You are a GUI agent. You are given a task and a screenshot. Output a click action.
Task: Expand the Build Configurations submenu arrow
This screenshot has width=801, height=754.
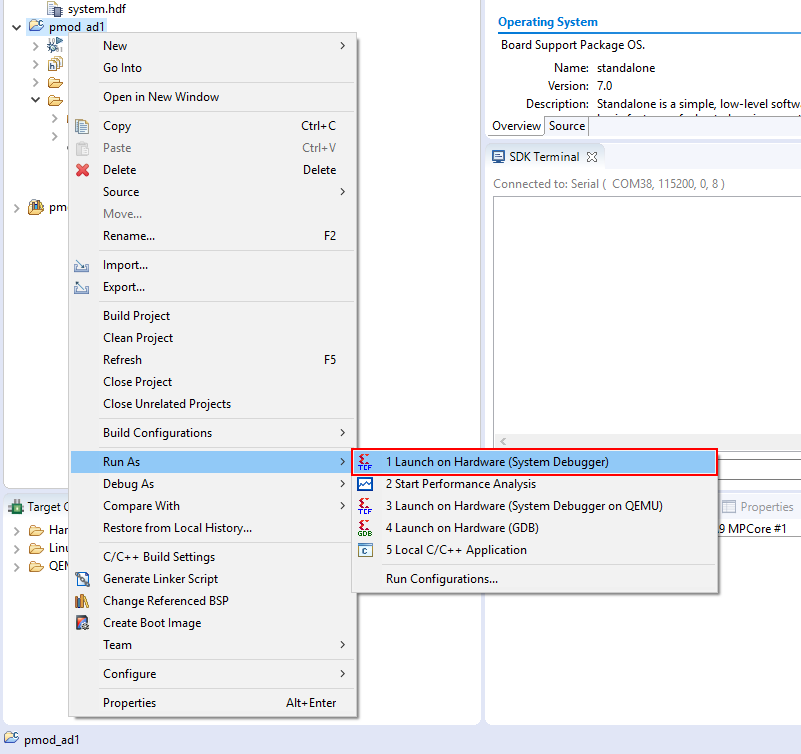click(x=343, y=433)
